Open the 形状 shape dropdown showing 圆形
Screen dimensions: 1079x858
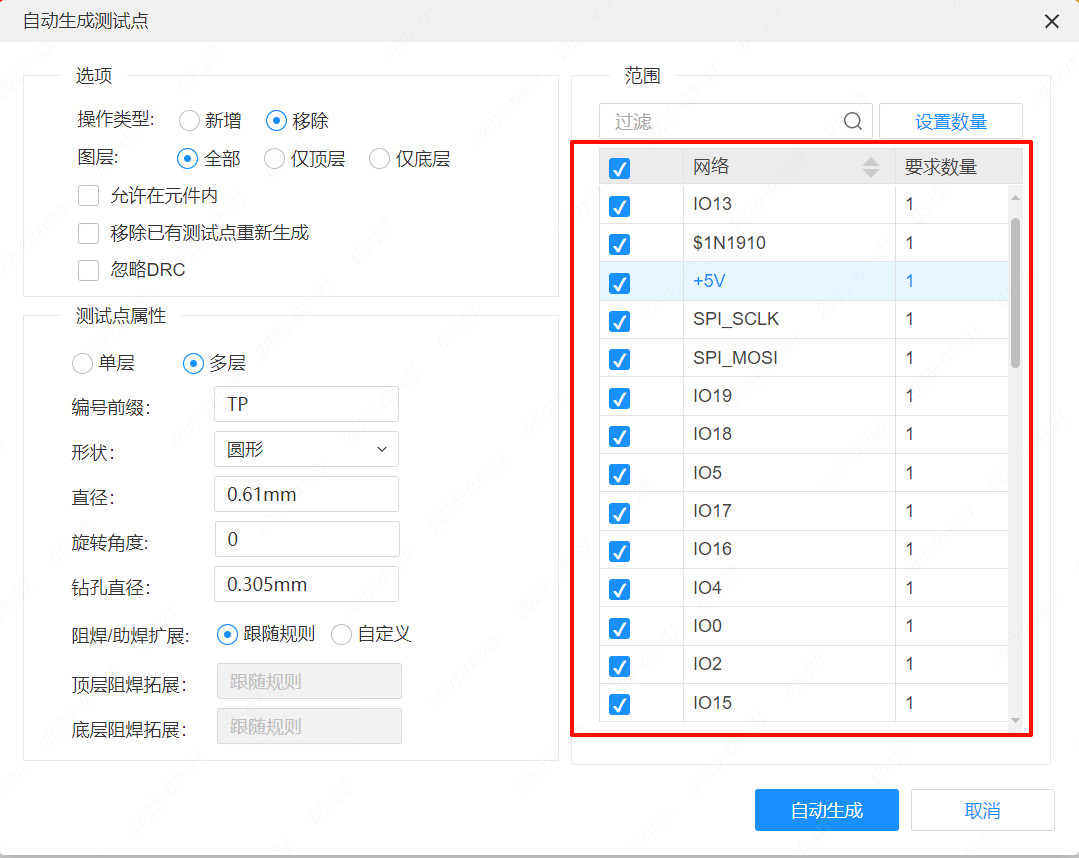tap(306, 449)
